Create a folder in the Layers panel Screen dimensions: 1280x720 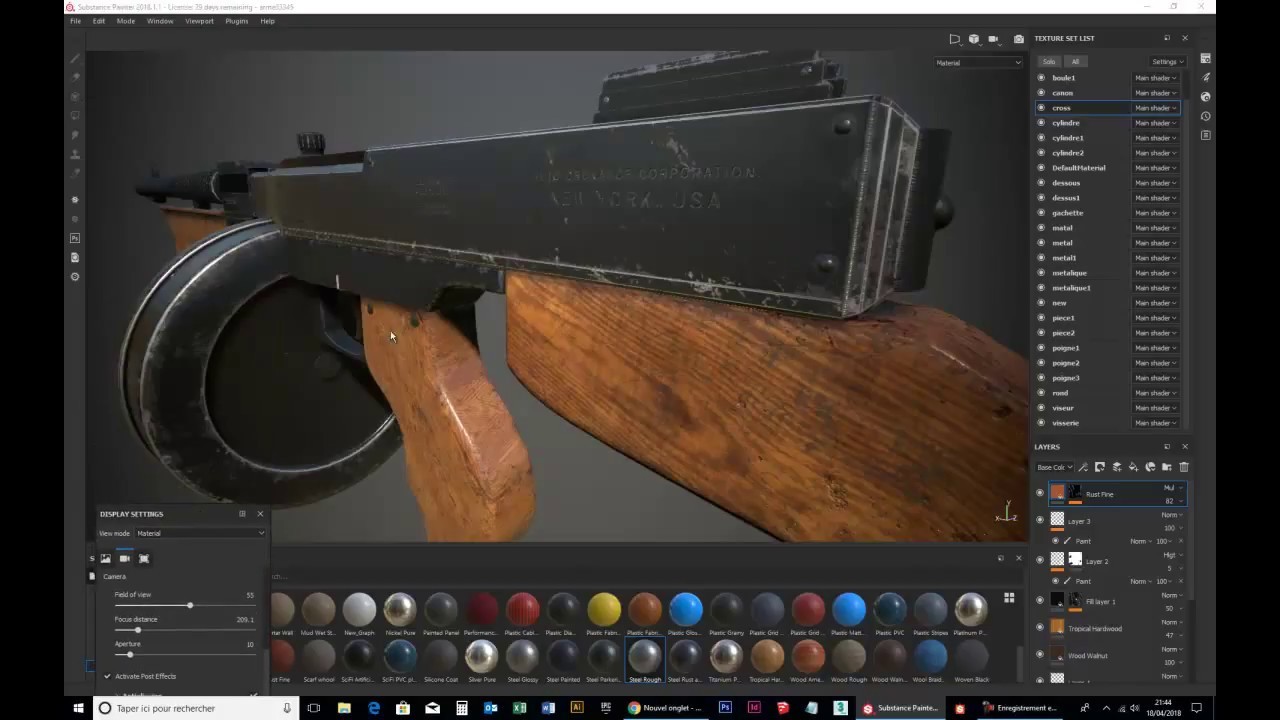(x=1167, y=467)
